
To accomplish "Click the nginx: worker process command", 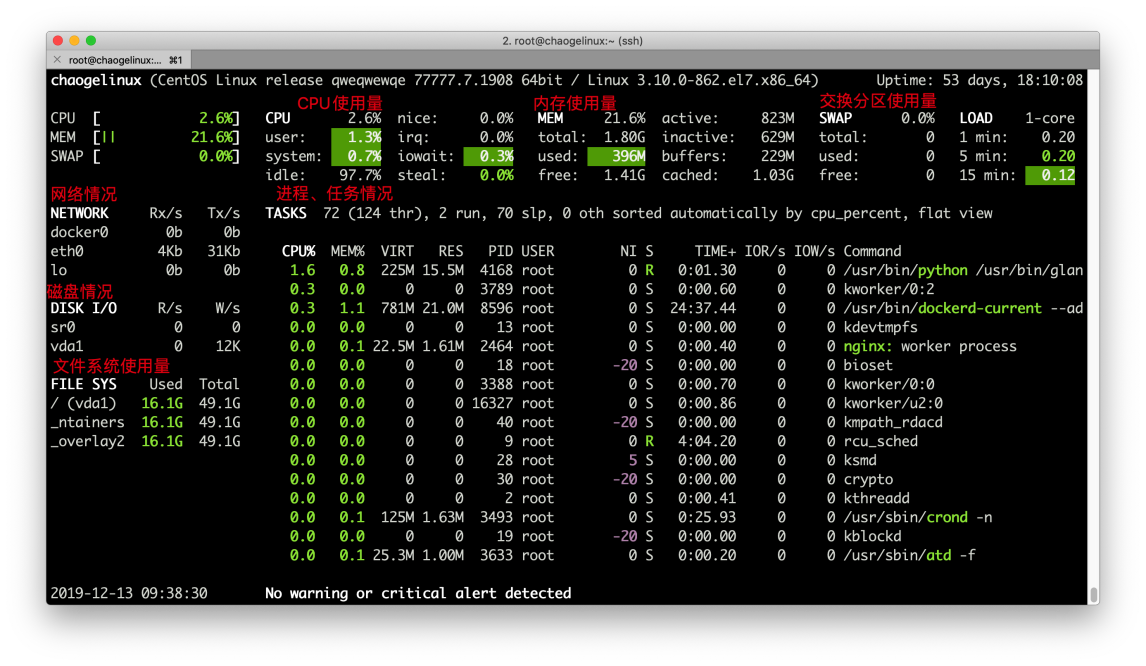I will coord(930,347).
